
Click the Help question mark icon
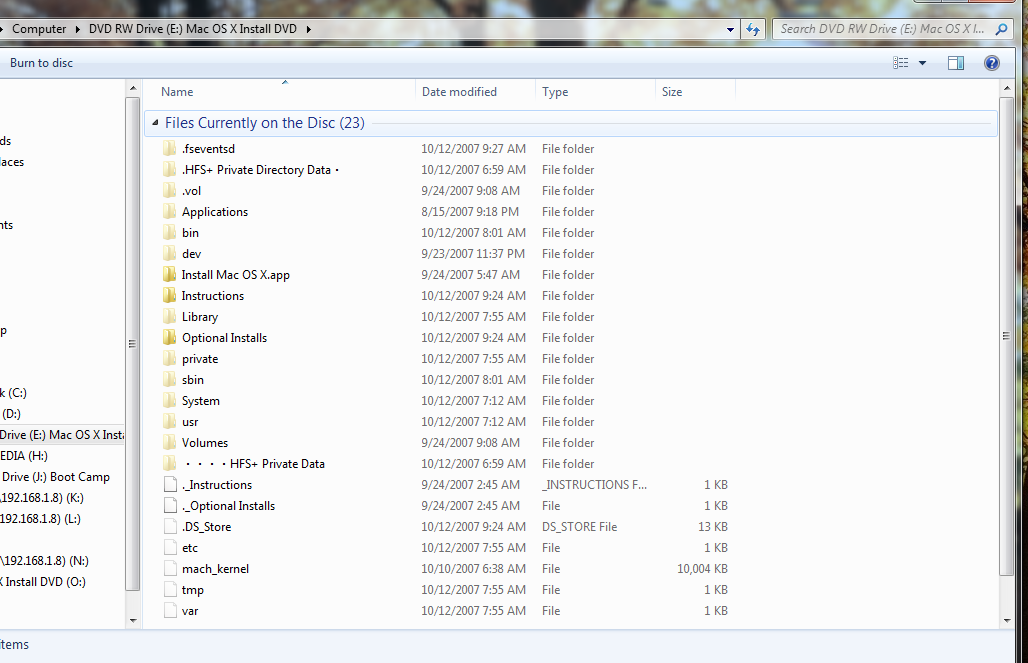coord(991,63)
